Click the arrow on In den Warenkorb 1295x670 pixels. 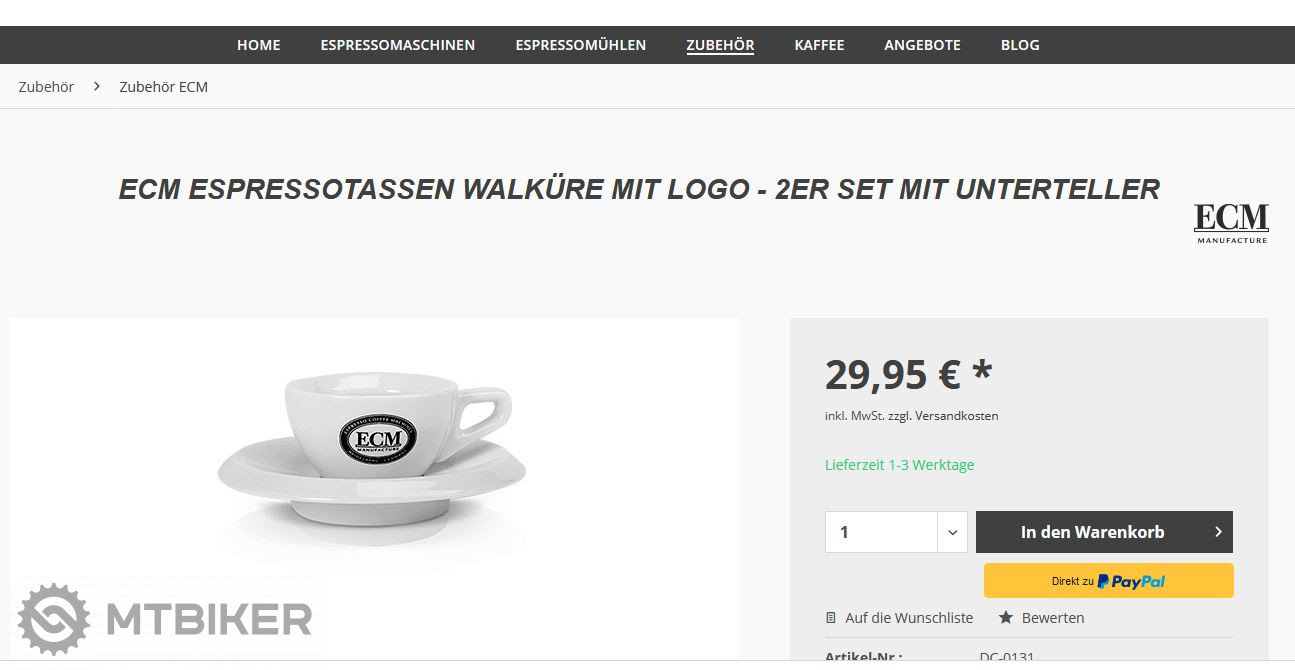1218,532
